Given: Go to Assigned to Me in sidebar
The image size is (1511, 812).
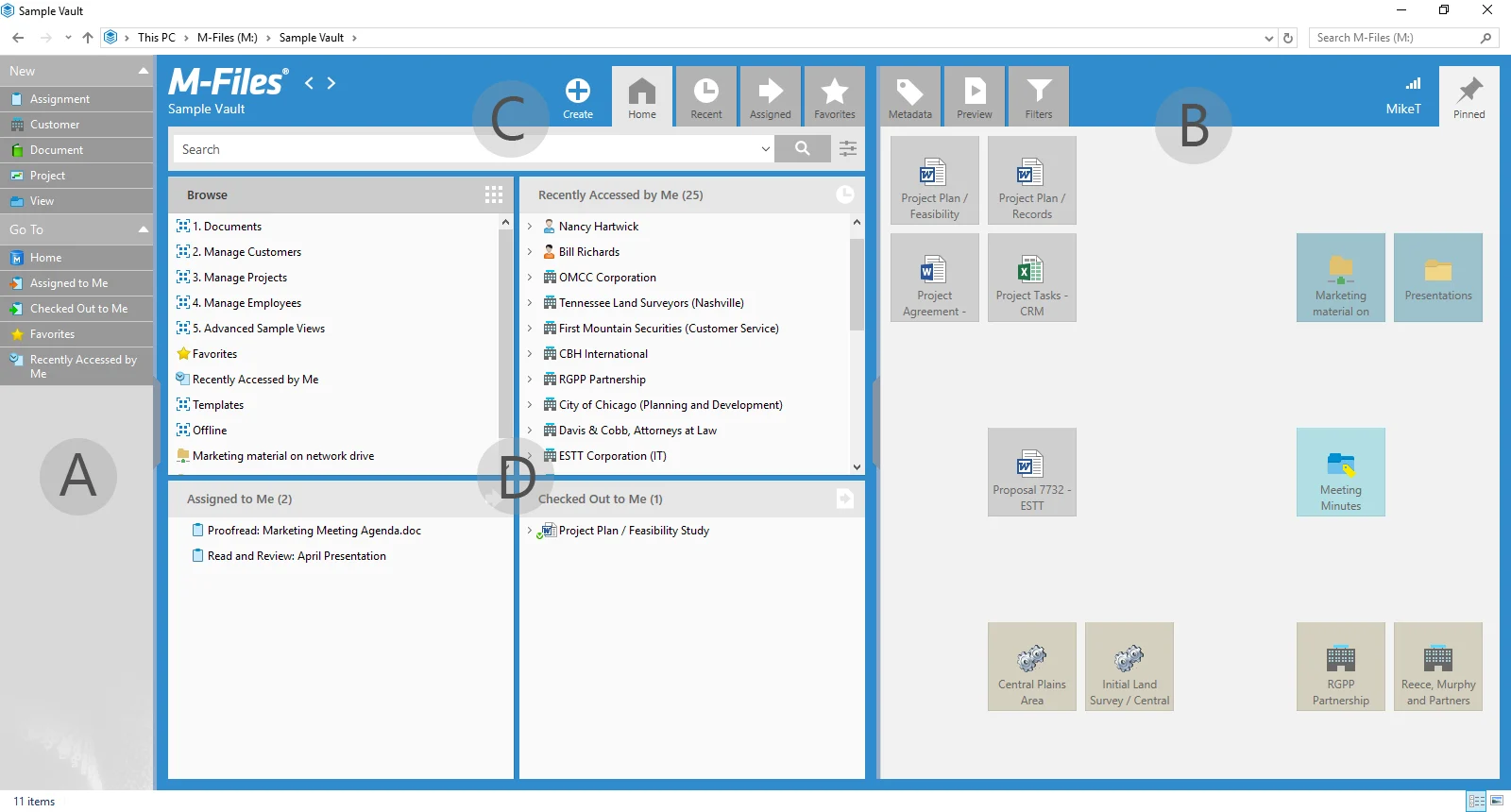Looking at the screenshot, I should (x=76, y=283).
